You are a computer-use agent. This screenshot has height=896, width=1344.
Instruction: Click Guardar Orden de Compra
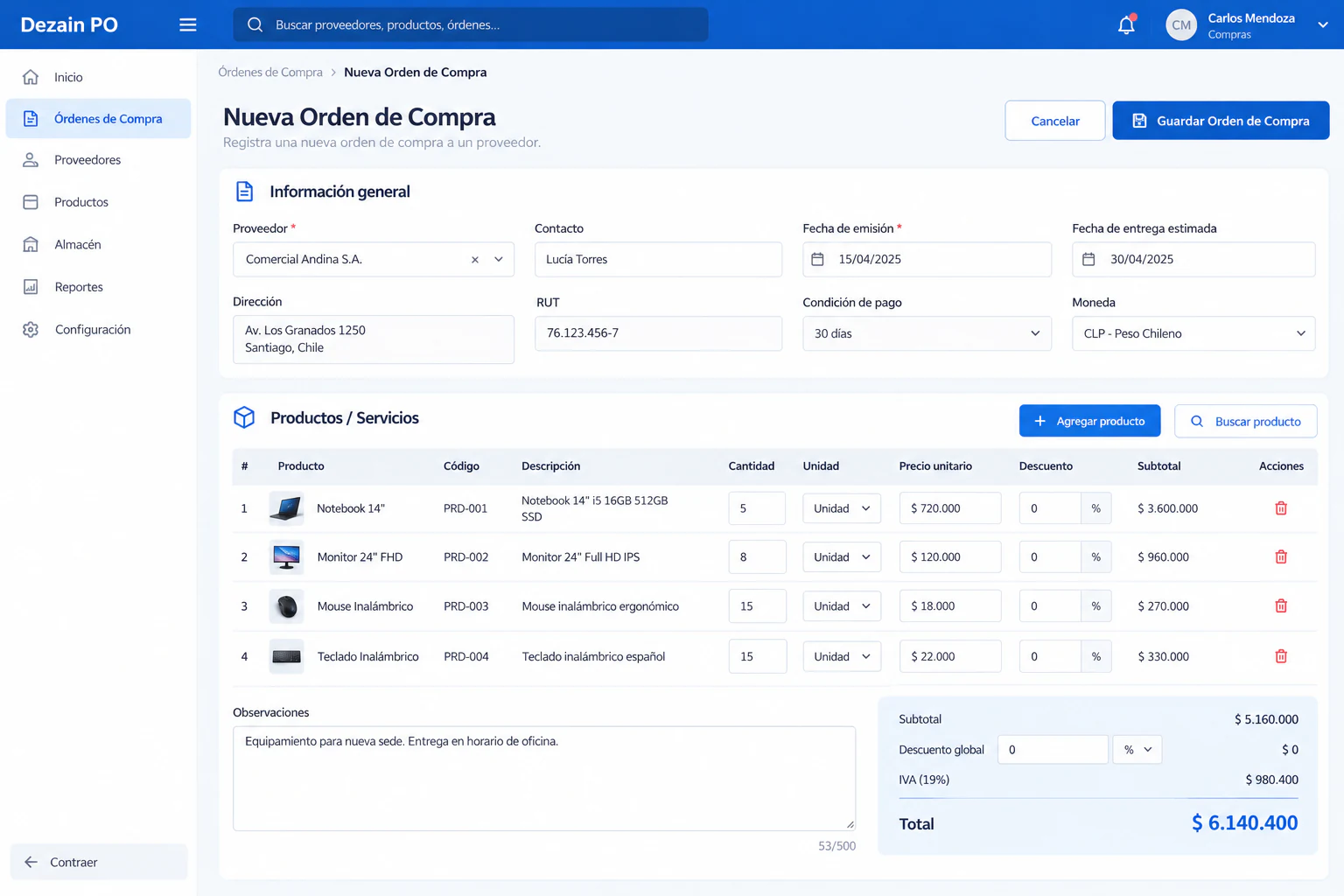tap(1221, 121)
